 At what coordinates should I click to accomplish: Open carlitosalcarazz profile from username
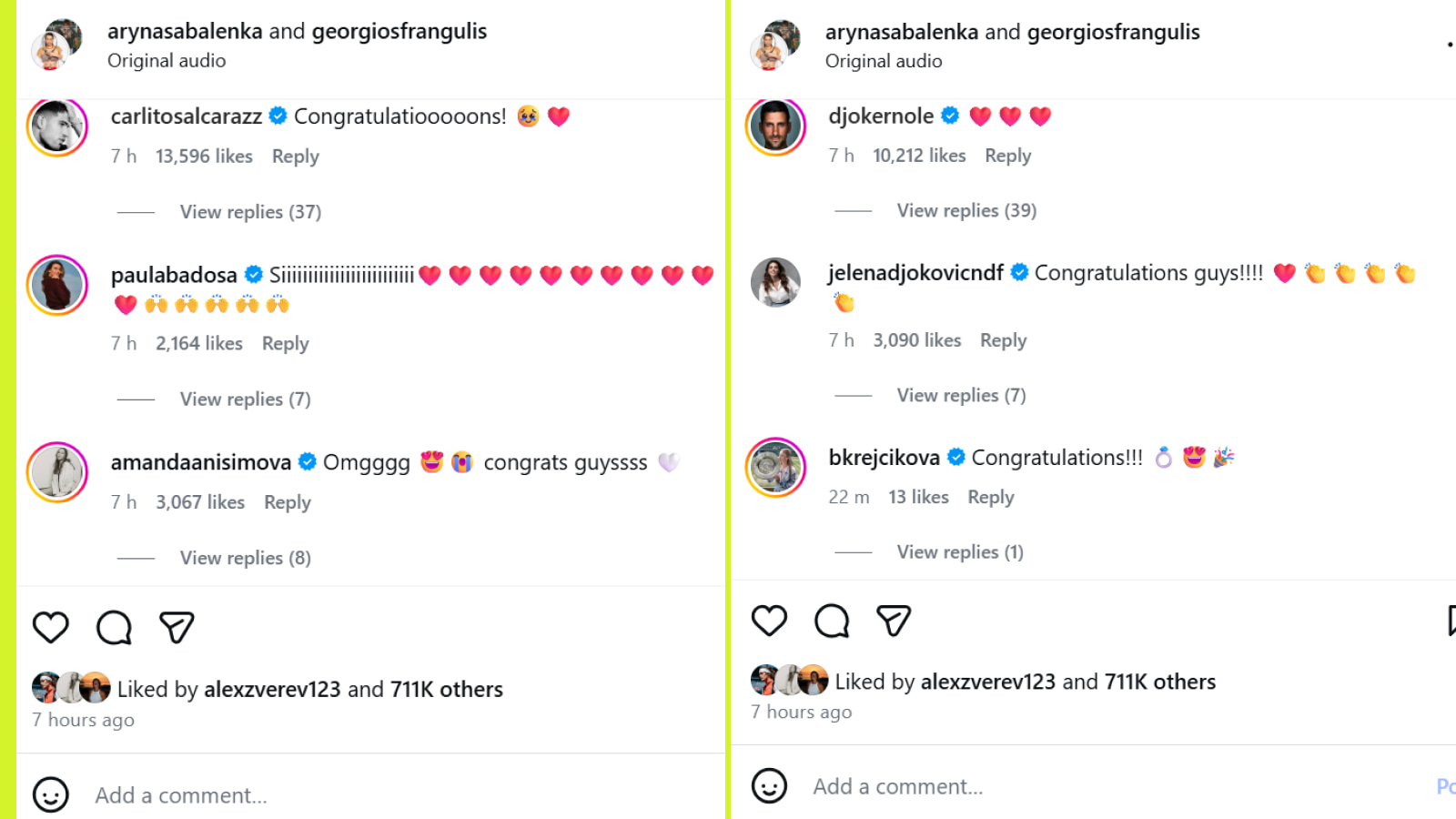click(187, 116)
